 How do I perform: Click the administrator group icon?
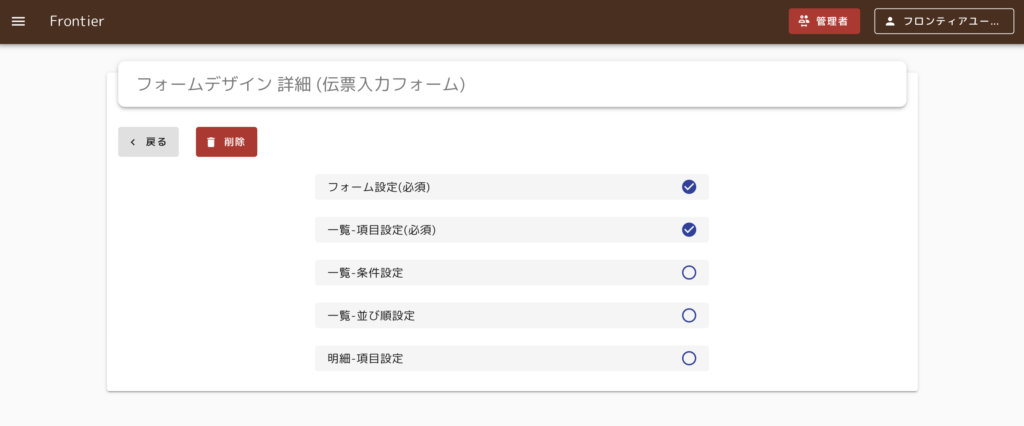click(x=804, y=22)
